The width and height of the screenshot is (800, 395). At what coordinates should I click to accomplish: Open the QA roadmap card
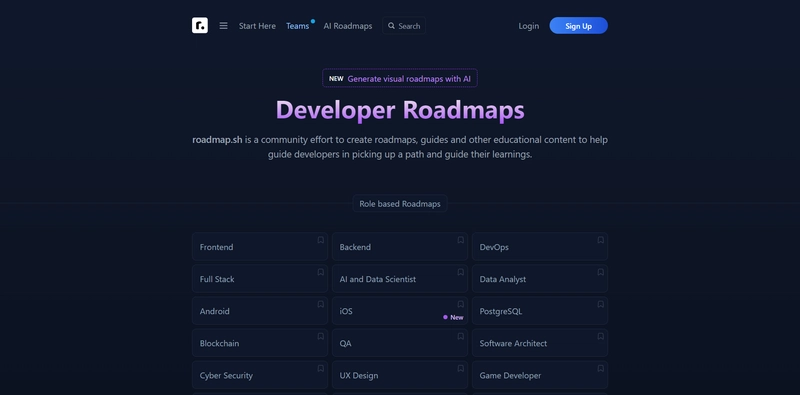tap(400, 343)
